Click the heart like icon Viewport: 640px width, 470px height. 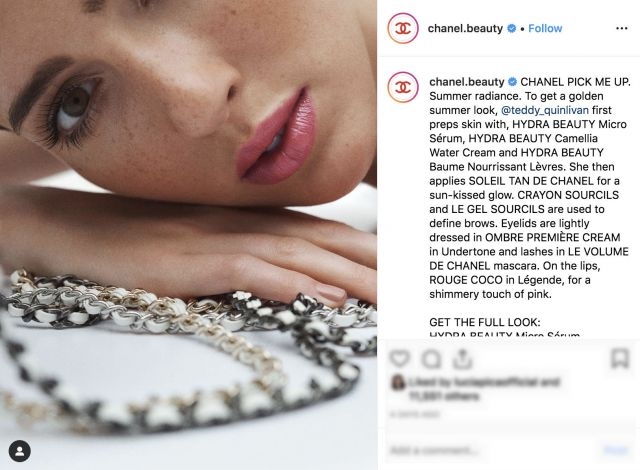[400, 359]
